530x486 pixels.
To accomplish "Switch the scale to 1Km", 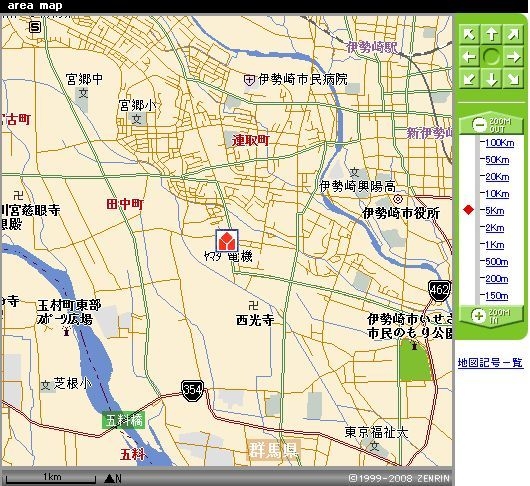I will 495,245.
